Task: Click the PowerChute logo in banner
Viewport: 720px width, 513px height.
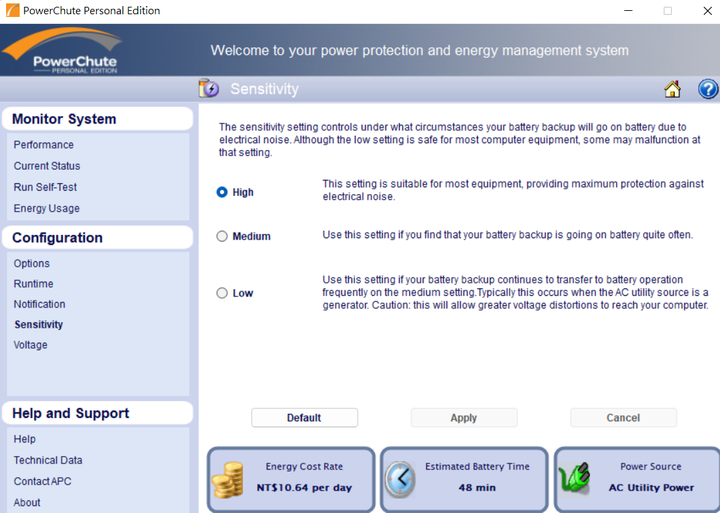Action: click(x=62, y=51)
